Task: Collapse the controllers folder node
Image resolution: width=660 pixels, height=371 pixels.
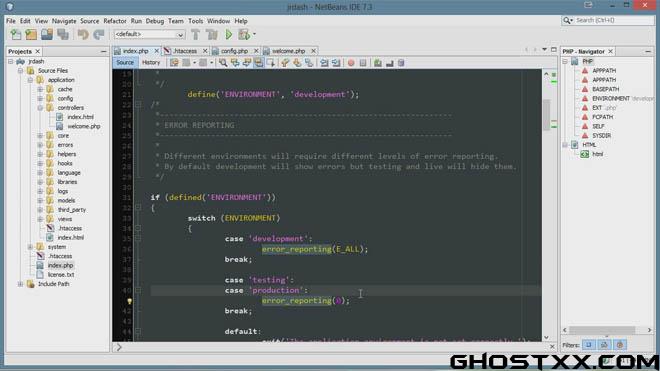Action: coord(40,108)
